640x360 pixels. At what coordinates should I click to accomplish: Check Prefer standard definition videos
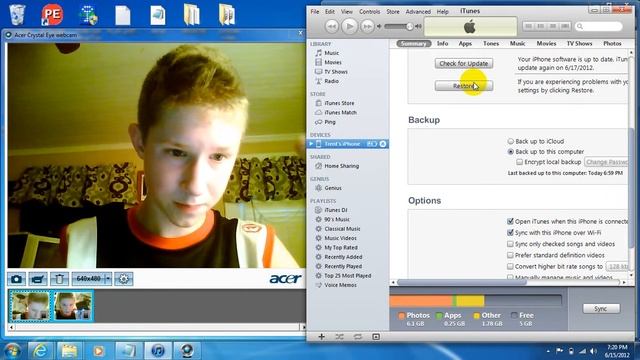pos(510,255)
